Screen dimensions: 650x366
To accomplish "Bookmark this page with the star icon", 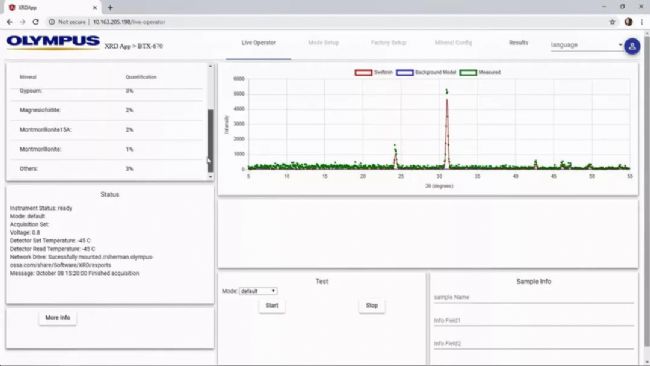I will 612,22.
